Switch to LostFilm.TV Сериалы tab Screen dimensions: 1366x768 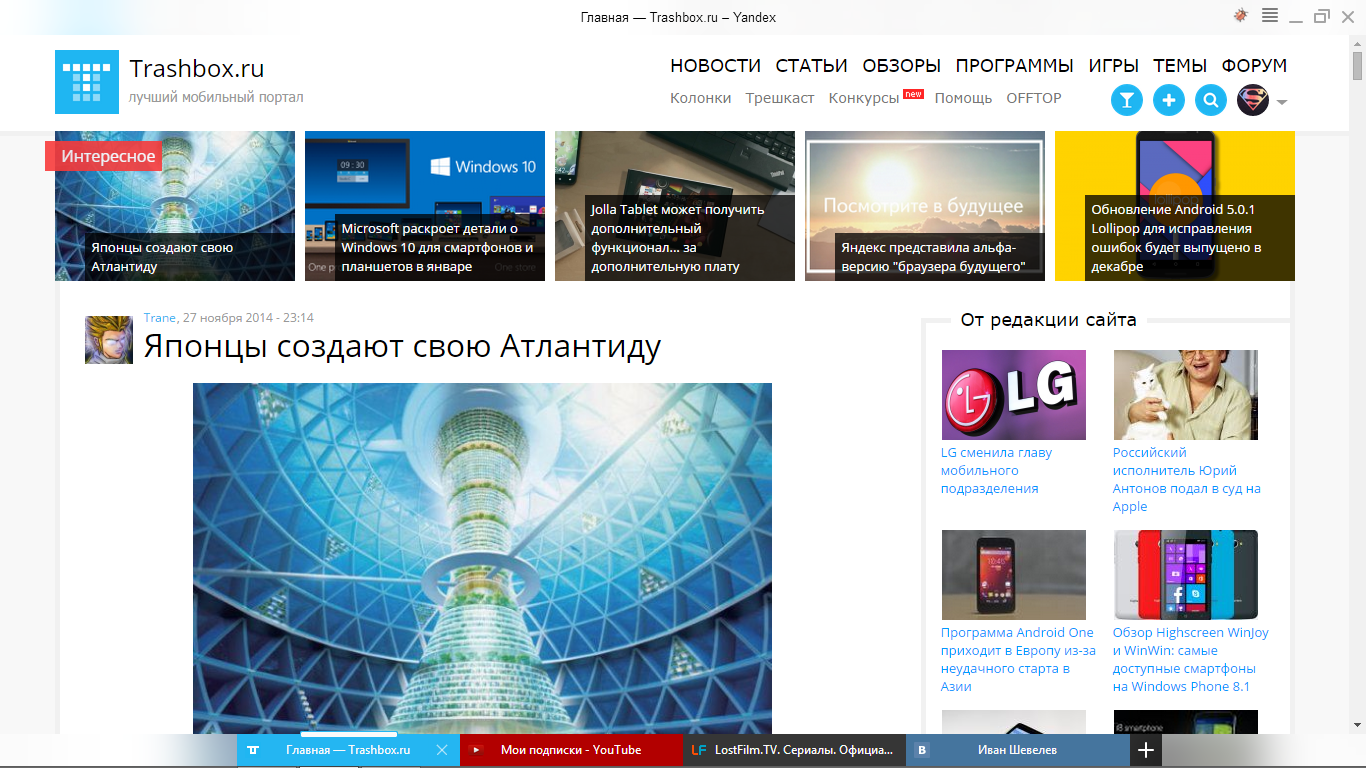795,750
